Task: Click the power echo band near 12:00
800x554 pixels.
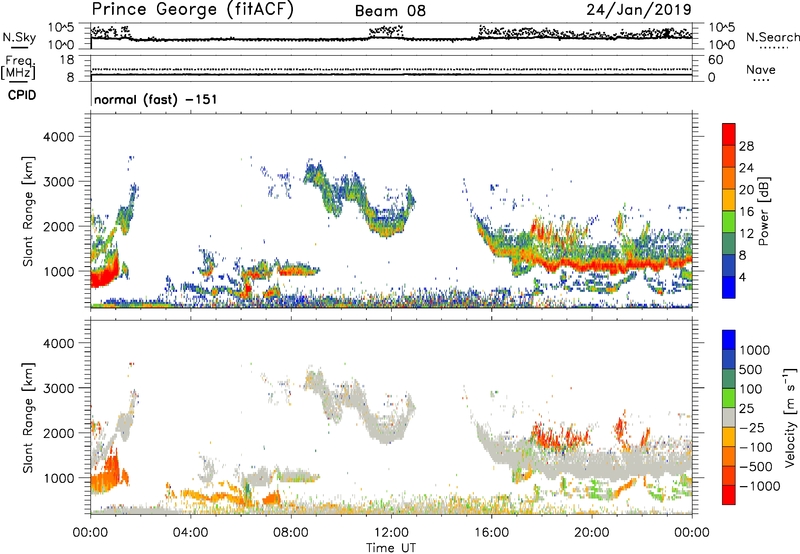Action: coord(388,225)
